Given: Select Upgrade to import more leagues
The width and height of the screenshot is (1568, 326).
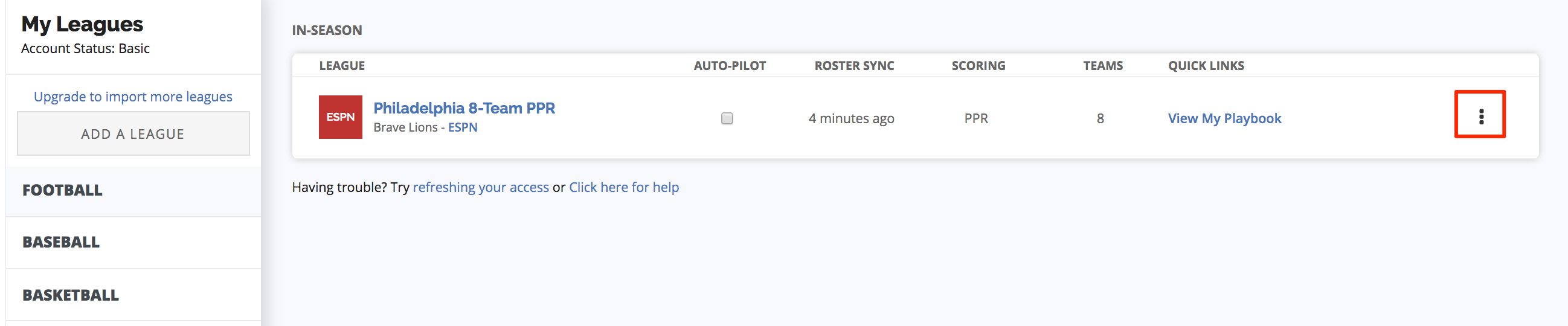Looking at the screenshot, I should [133, 97].
